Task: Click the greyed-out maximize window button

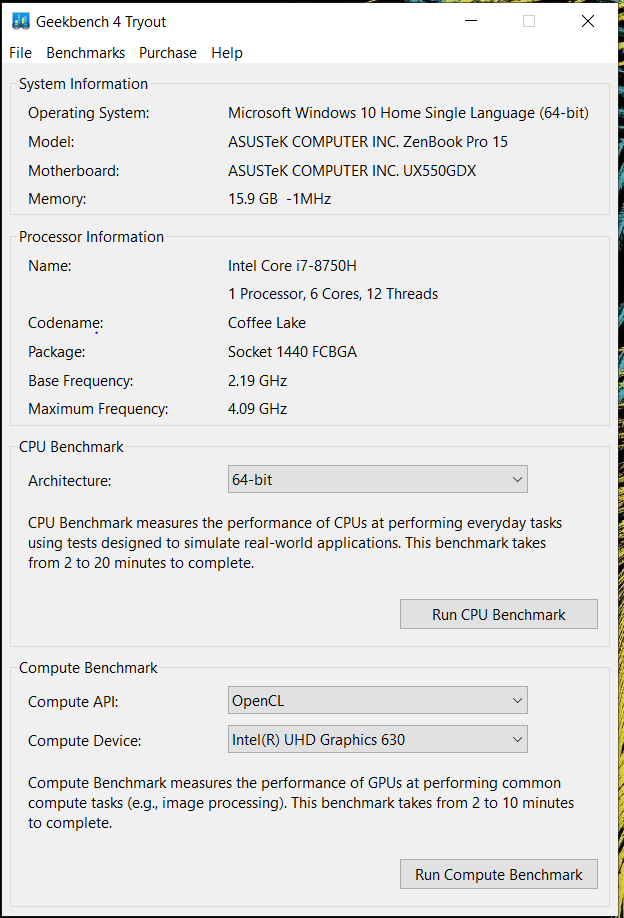Action: point(529,21)
